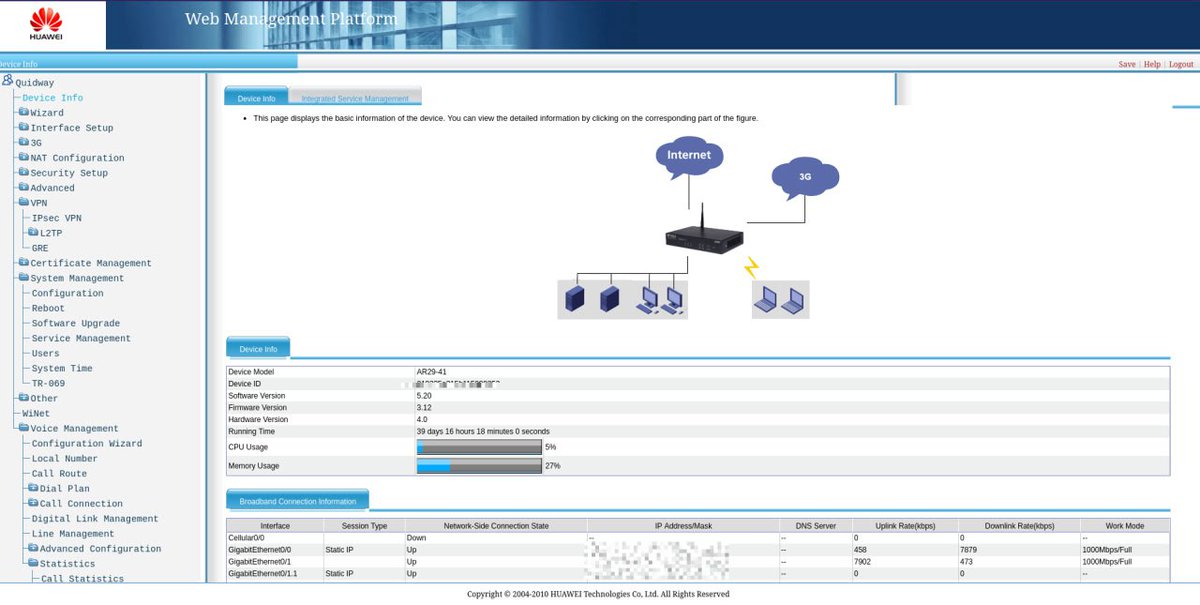Open Call Route tree item

tap(59, 473)
